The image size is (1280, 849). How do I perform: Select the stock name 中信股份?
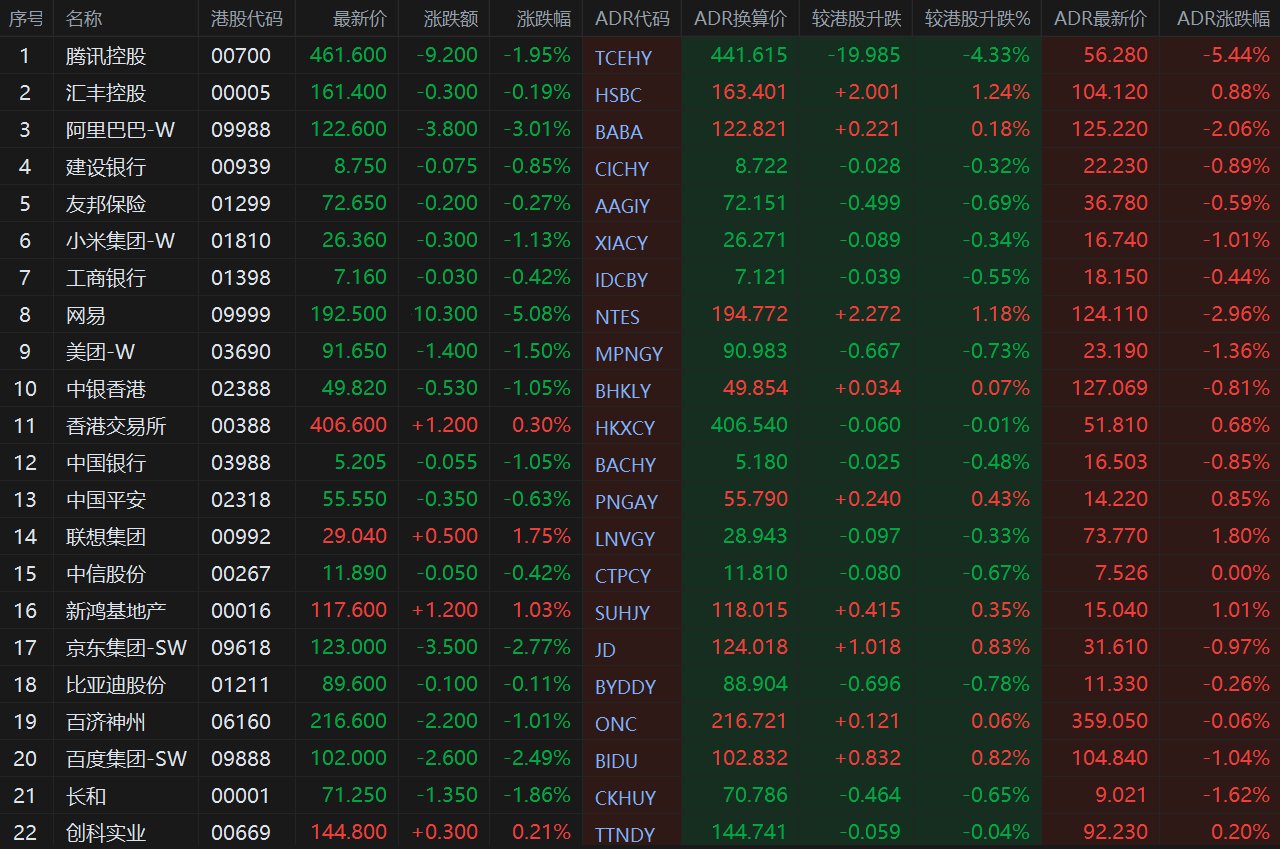(x=106, y=574)
